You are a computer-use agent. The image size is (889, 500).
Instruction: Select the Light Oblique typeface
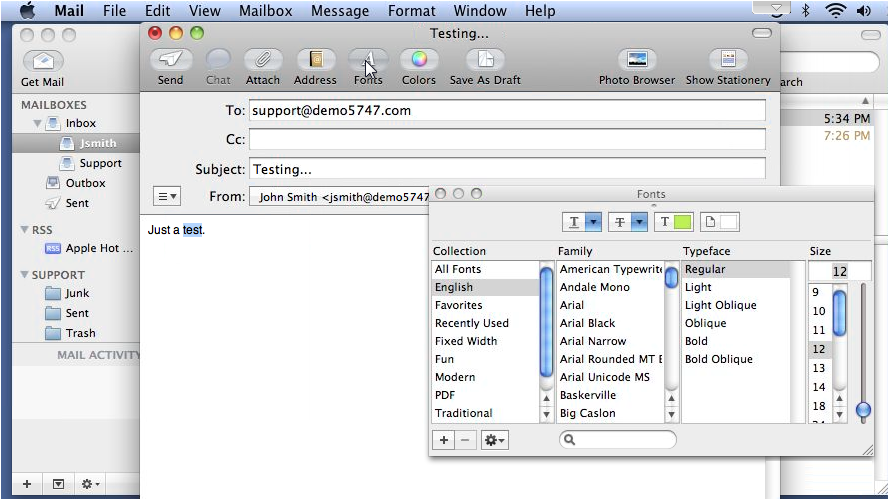736,305
